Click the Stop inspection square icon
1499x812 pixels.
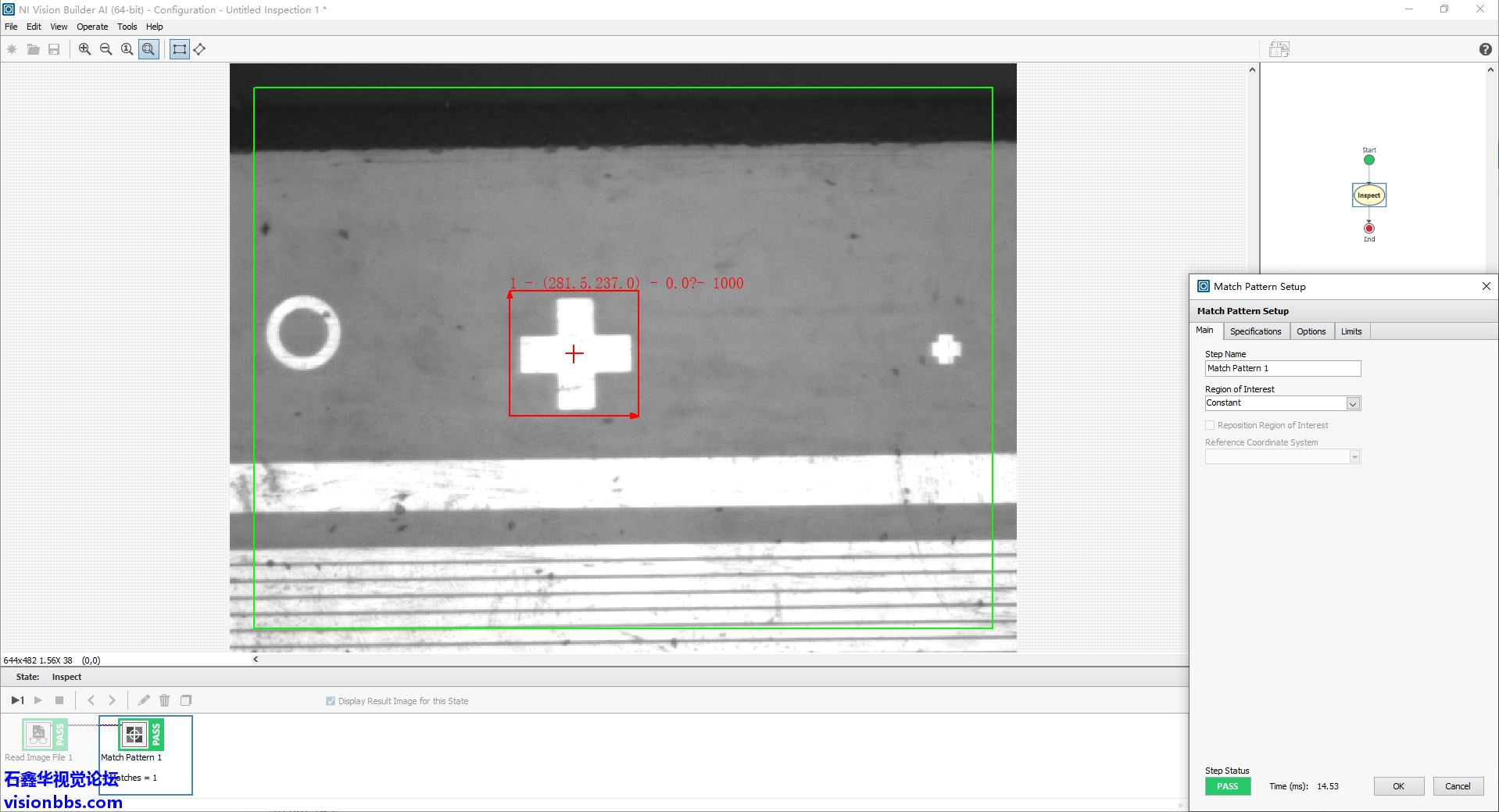(59, 700)
